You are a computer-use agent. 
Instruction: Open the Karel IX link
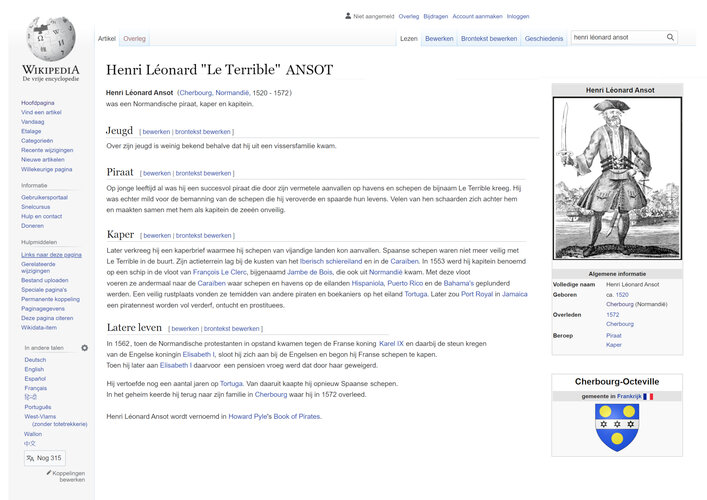click(391, 344)
